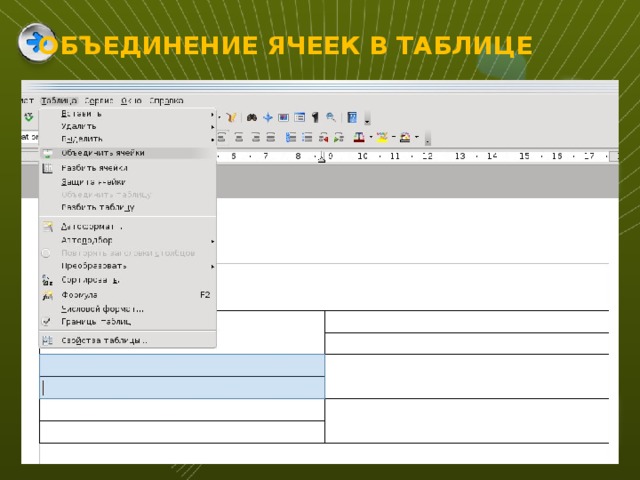Click the ruler indent marker near 9
Screen dimensions: 640x480
tap(322, 157)
